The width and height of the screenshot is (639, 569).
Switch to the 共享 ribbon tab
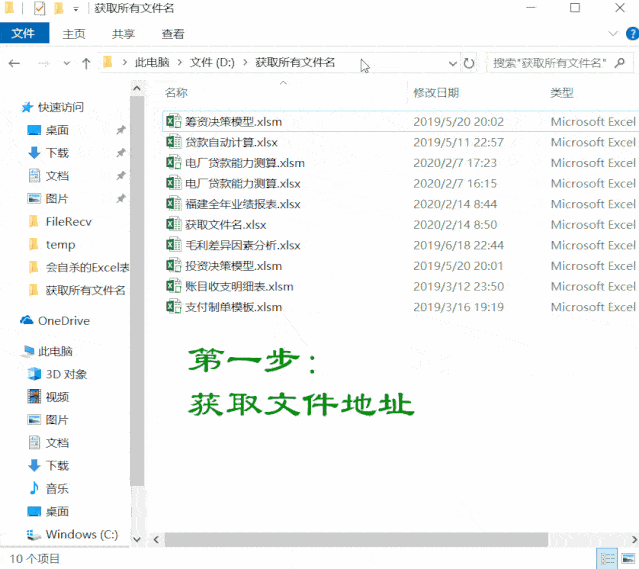point(123,34)
